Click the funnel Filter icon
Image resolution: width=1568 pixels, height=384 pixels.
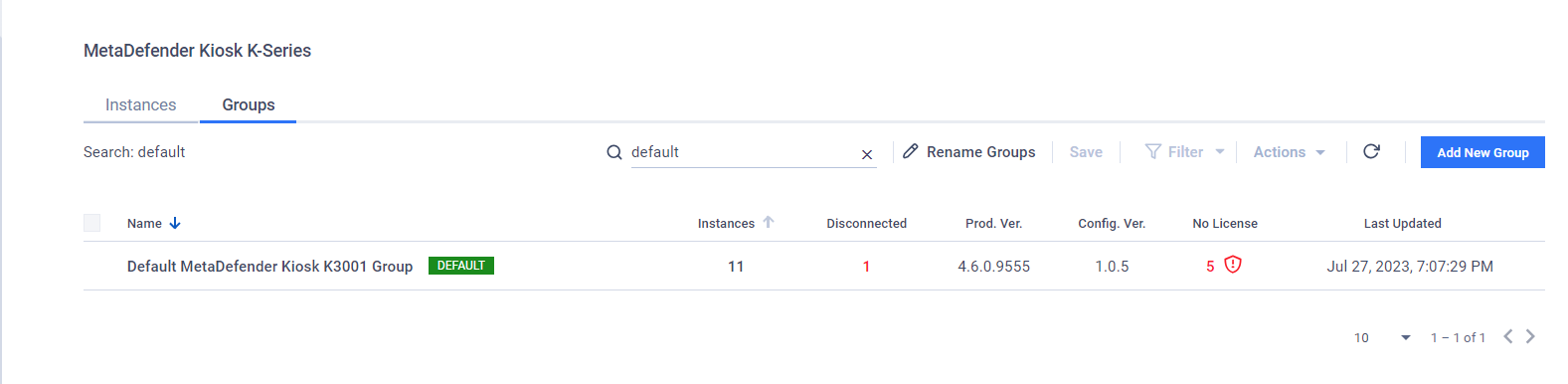pos(1153,151)
